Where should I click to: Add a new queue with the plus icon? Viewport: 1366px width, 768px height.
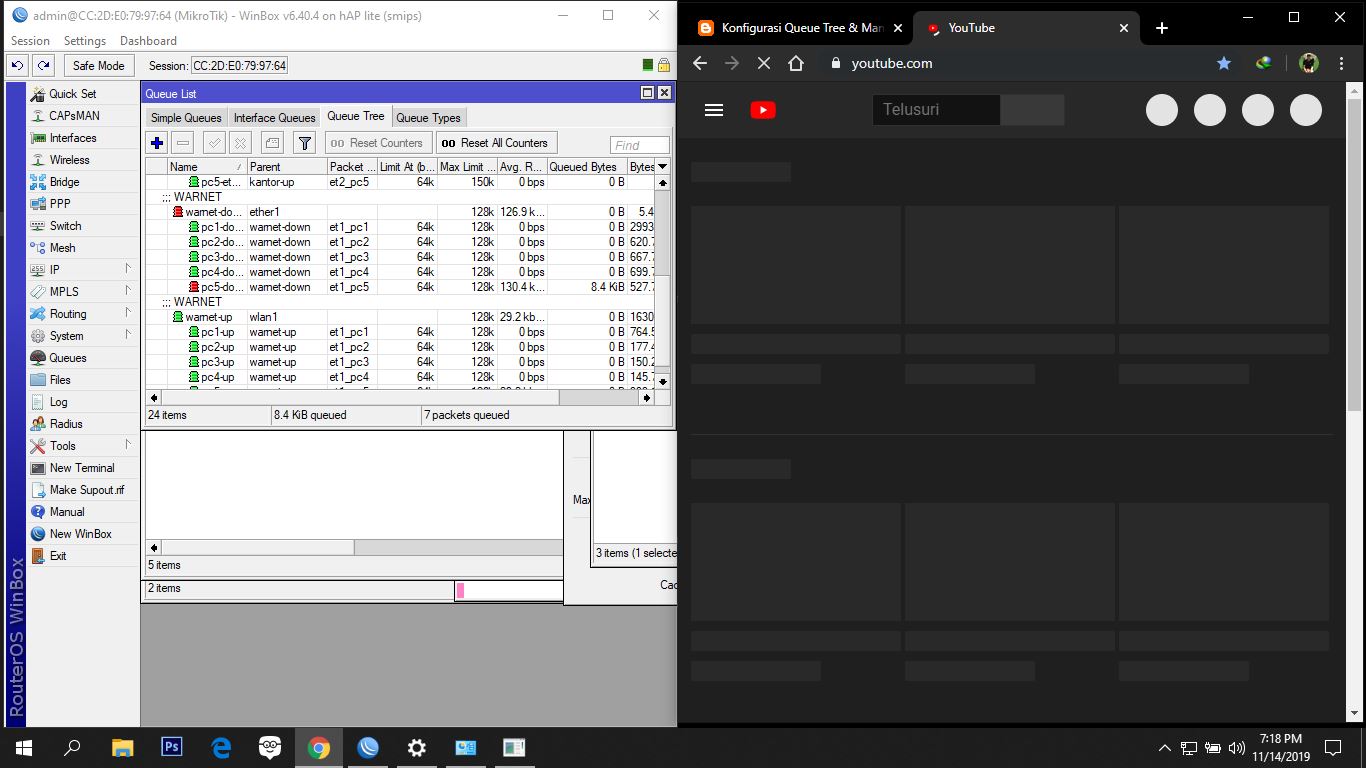point(157,143)
